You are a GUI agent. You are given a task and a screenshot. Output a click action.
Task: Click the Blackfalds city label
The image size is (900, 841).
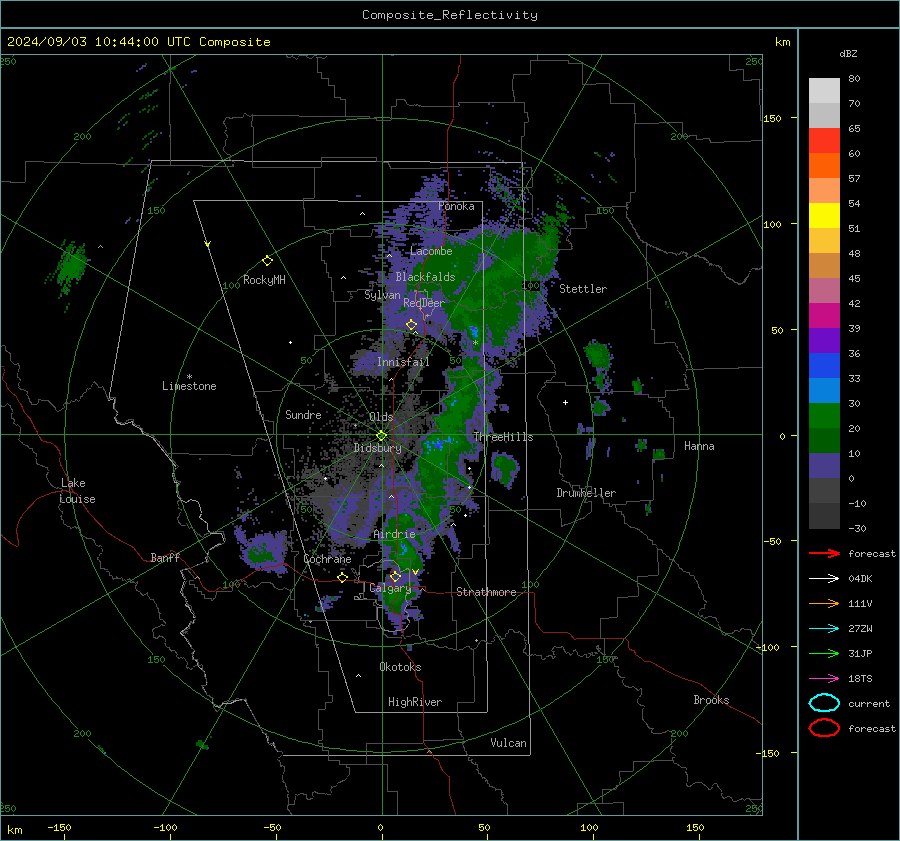click(425, 277)
